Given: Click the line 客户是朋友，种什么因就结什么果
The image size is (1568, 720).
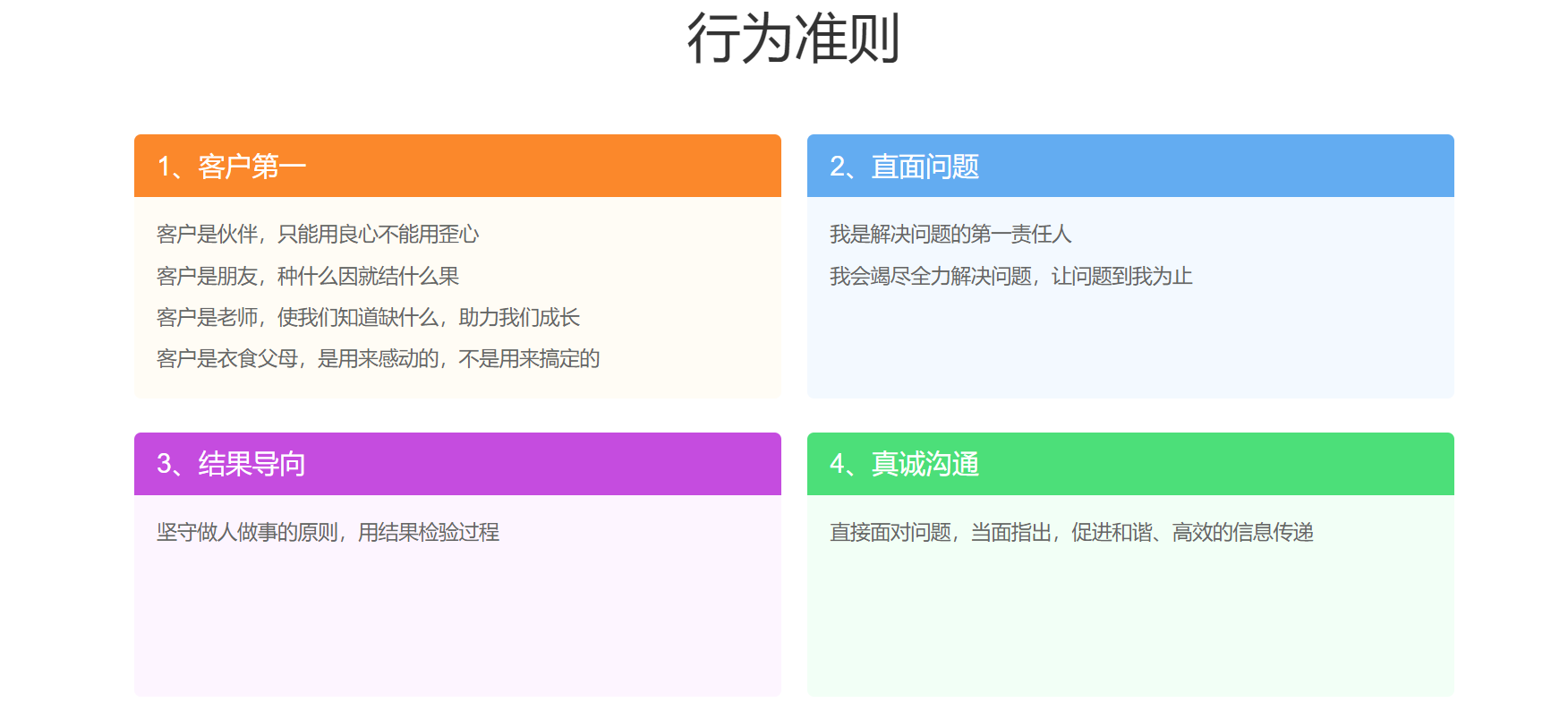Looking at the screenshot, I should pos(308,276).
